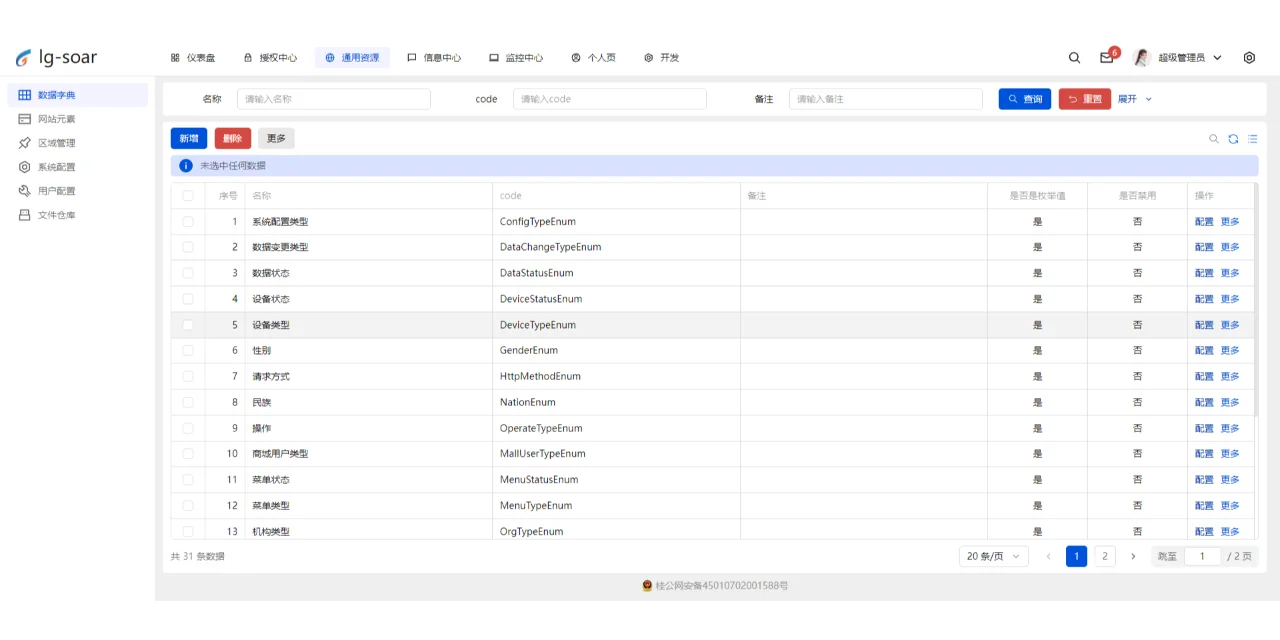This screenshot has height=640, width=1280.
Task: Refresh the table with the reload icon
Action: coord(1233,139)
